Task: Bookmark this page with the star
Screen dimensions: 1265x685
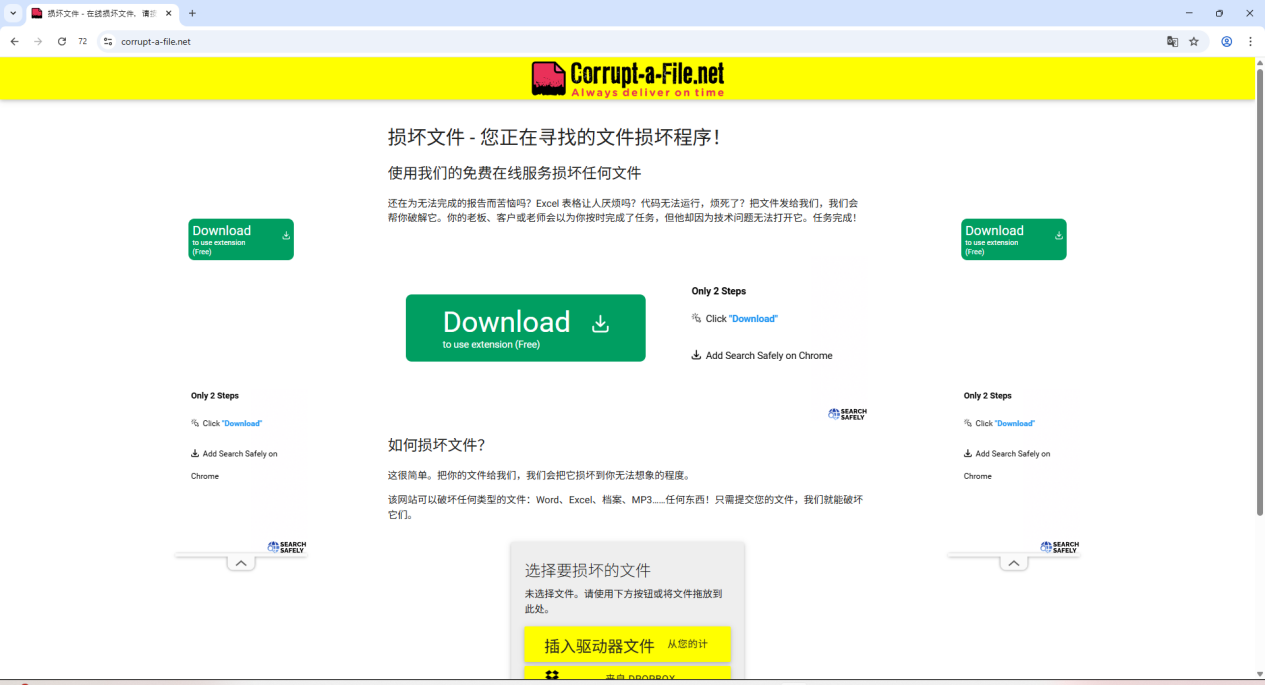Action: (1194, 41)
